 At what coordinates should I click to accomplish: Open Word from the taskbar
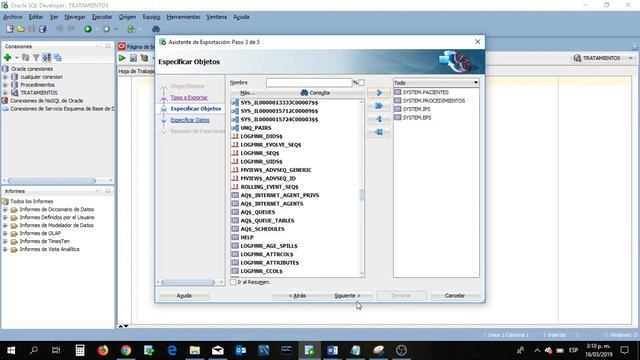click(x=332, y=350)
